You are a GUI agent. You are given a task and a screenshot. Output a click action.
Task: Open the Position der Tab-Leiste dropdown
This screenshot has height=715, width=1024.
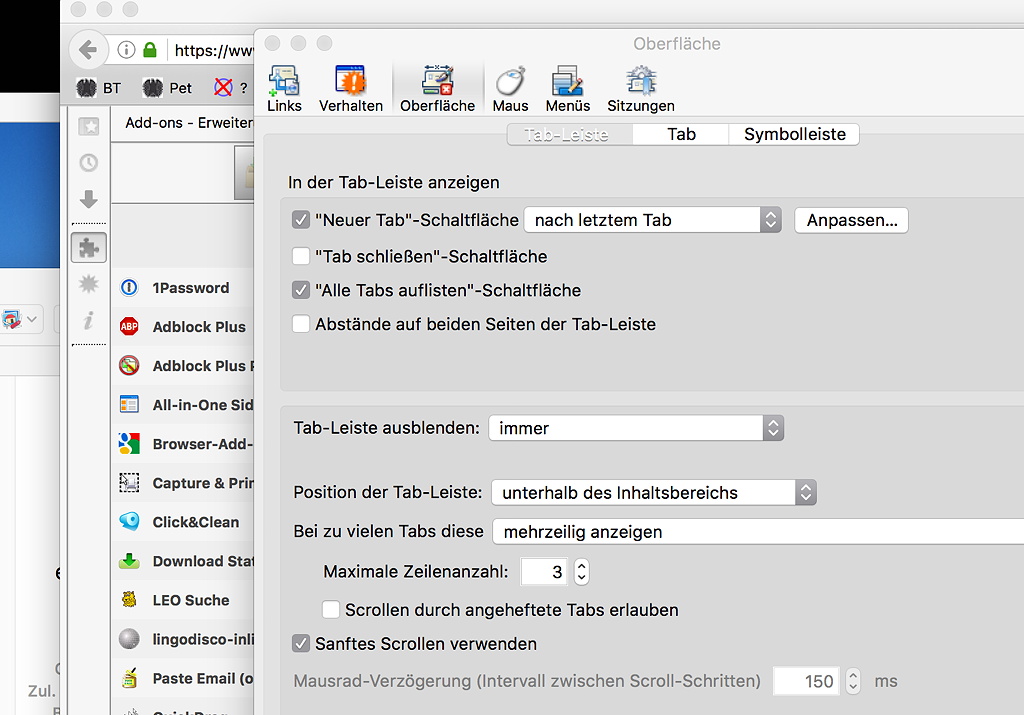[x=654, y=493]
